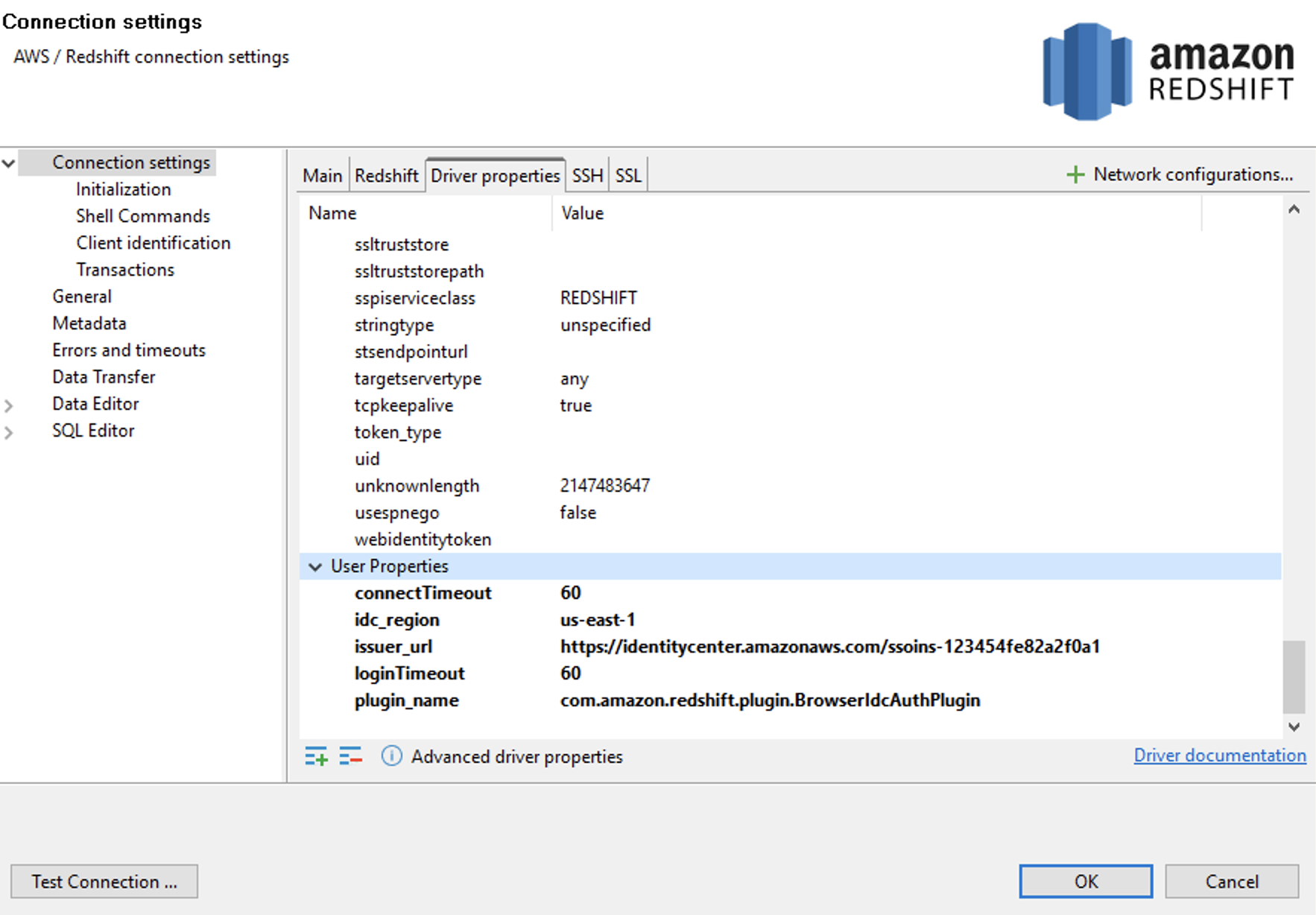The image size is (1316, 915).
Task: Select the idc_region user property
Action: 396,621
